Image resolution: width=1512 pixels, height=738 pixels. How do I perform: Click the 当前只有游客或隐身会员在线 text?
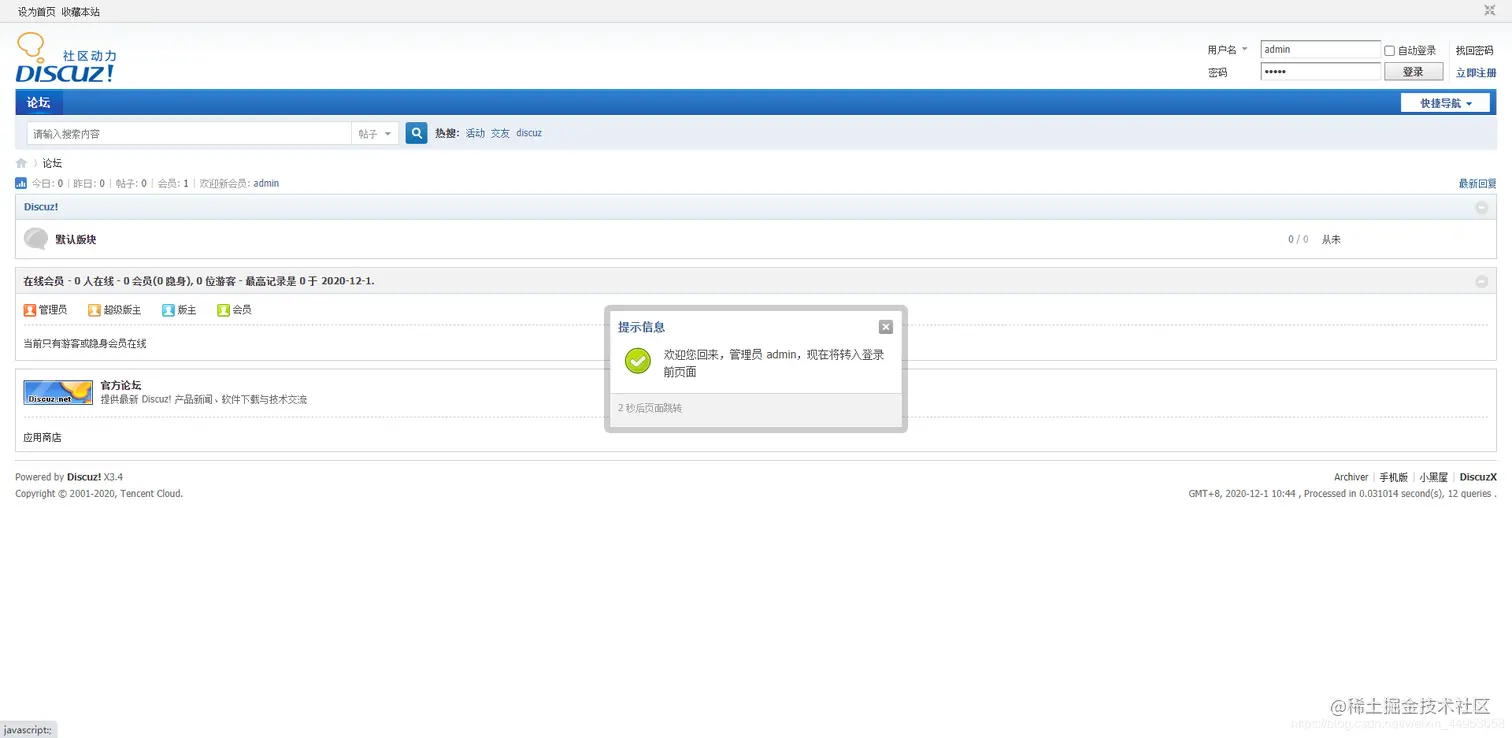coord(85,344)
